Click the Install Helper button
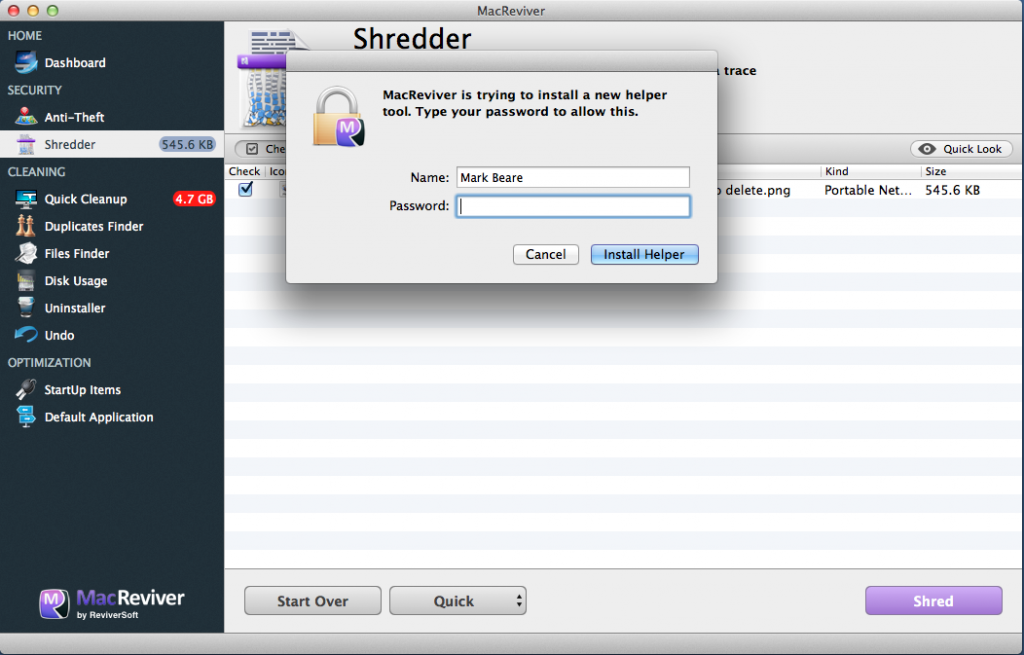The width and height of the screenshot is (1024, 655). [645, 254]
